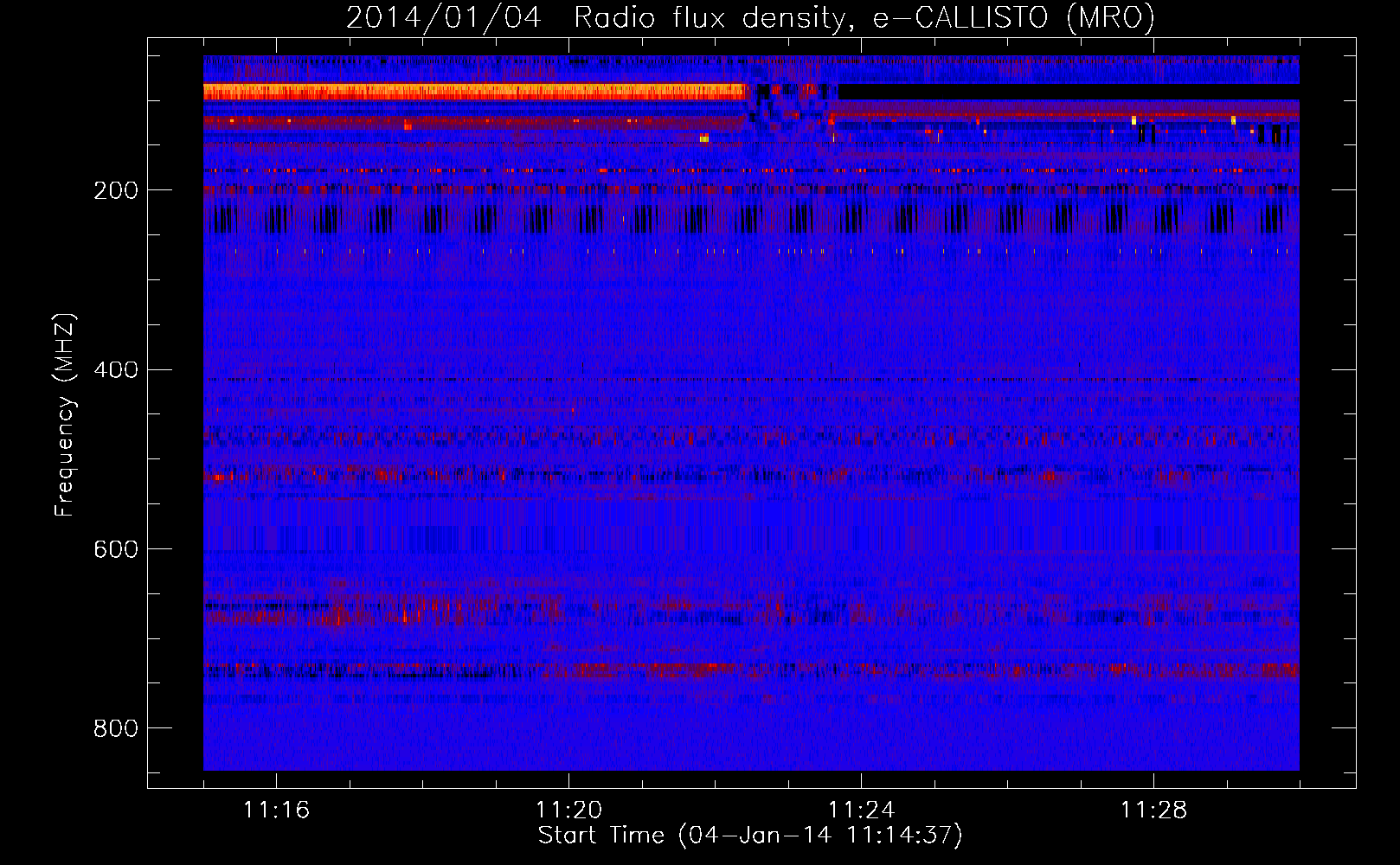Click the 'Start Time (04-Jan-14 11:14:37)' x-axis label
Screen dimensions: 1400x865
click(750, 836)
